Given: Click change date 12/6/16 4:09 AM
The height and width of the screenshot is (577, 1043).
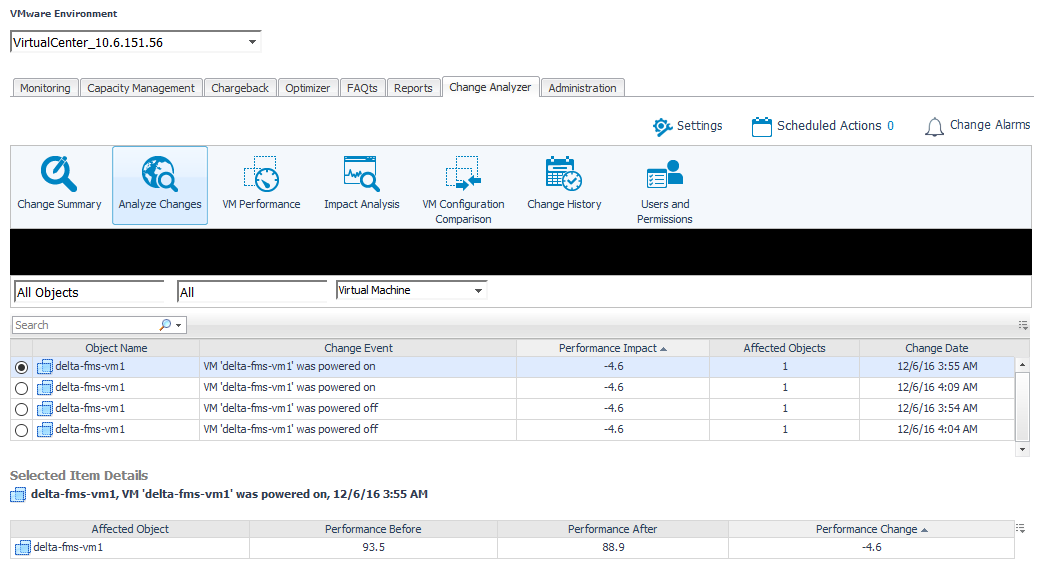Looking at the screenshot, I should pyautogui.click(x=937, y=387).
